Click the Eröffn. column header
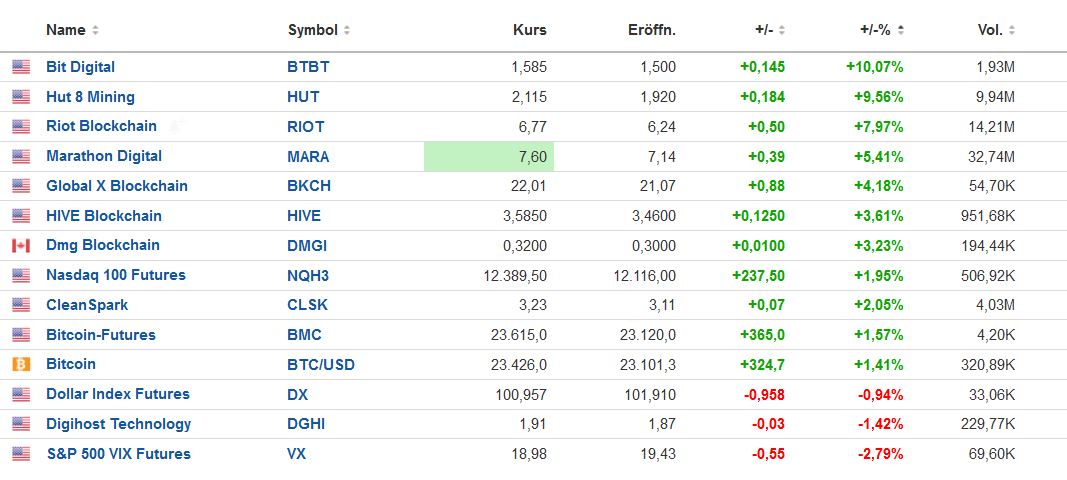The width and height of the screenshot is (1067, 480). tap(654, 30)
